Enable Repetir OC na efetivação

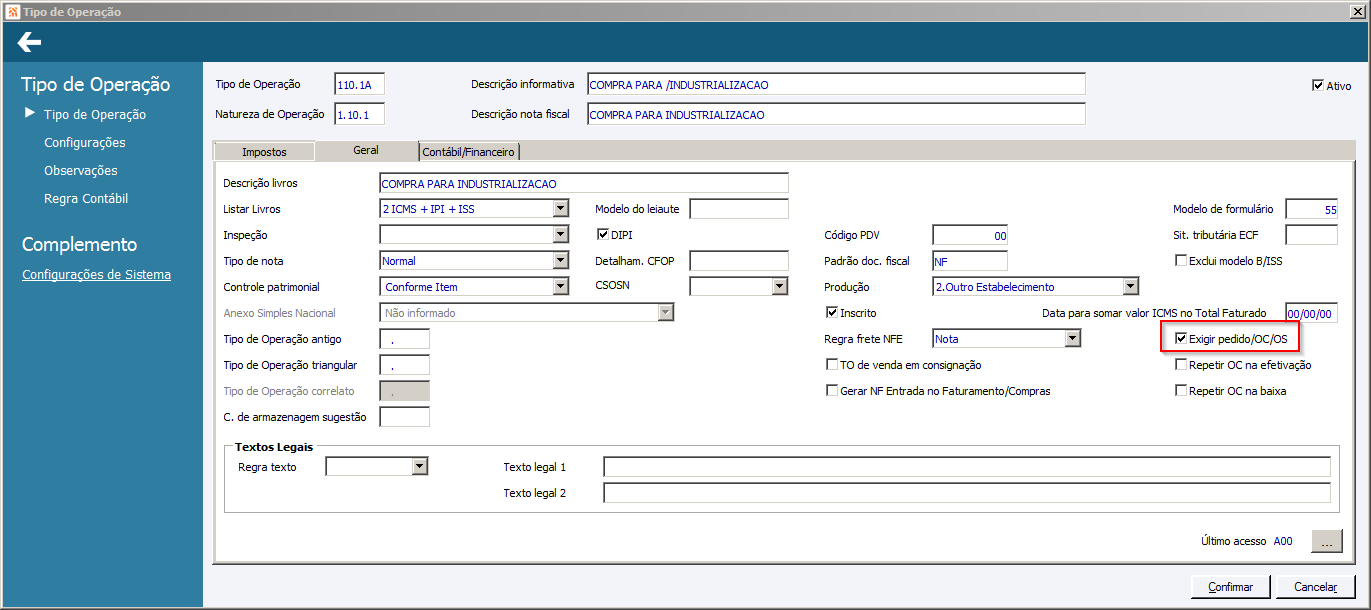click(1181, 365)
